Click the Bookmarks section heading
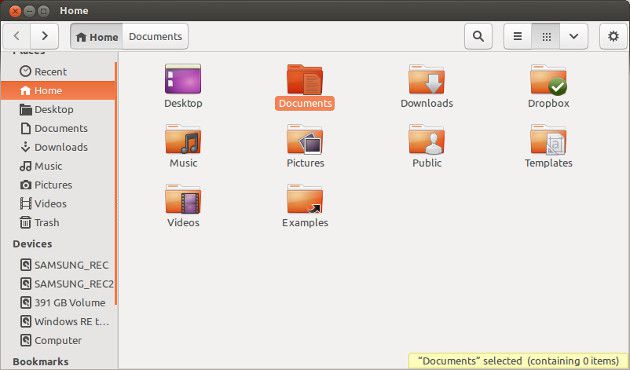Image resolution: width=630 pixels, height=370 pixels. pyautogui.click(x=40, y=362)
